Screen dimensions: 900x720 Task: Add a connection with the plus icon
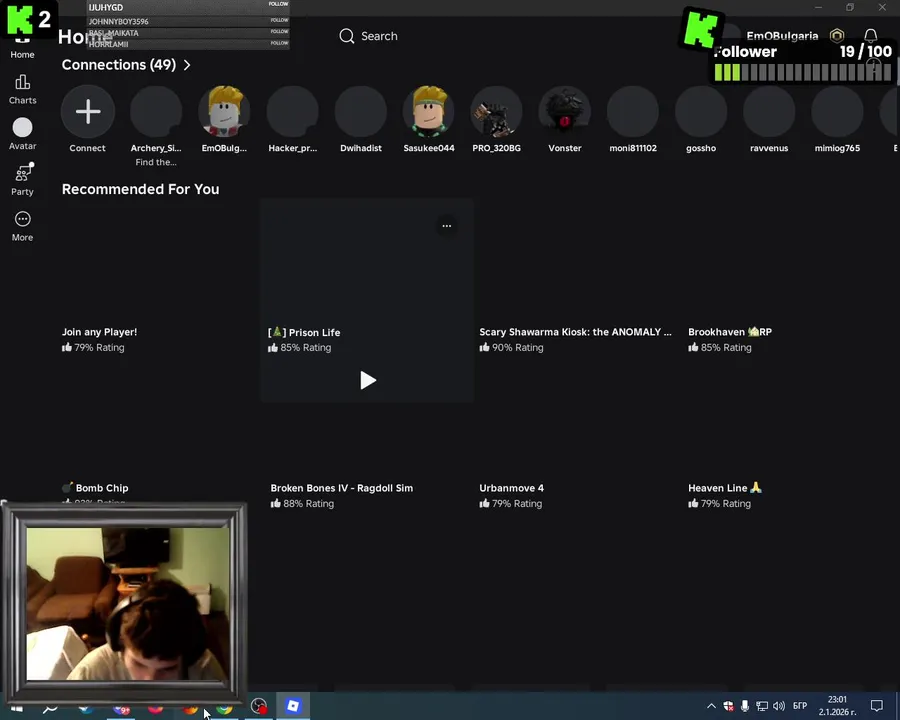[x=88, y=111]
